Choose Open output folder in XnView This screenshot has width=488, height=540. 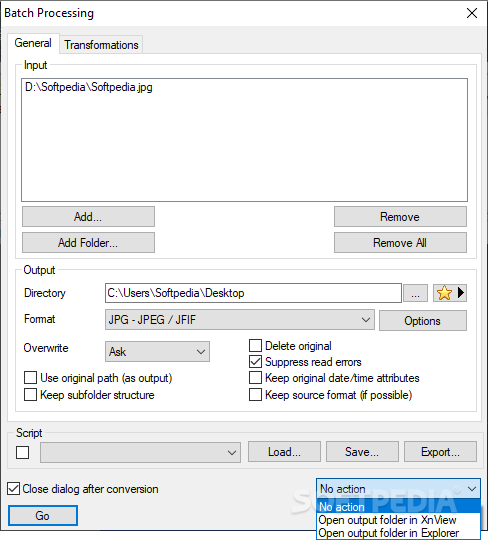398,520
